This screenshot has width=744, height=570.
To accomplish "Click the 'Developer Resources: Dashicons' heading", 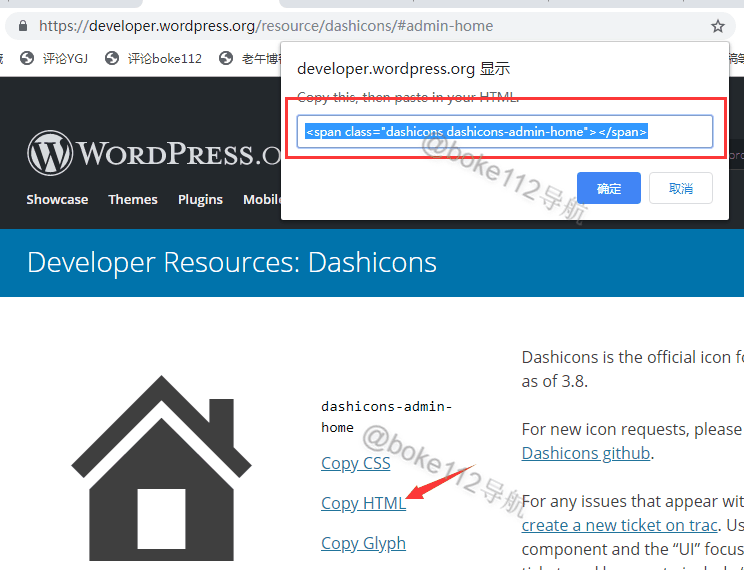I will click(232, 262).
